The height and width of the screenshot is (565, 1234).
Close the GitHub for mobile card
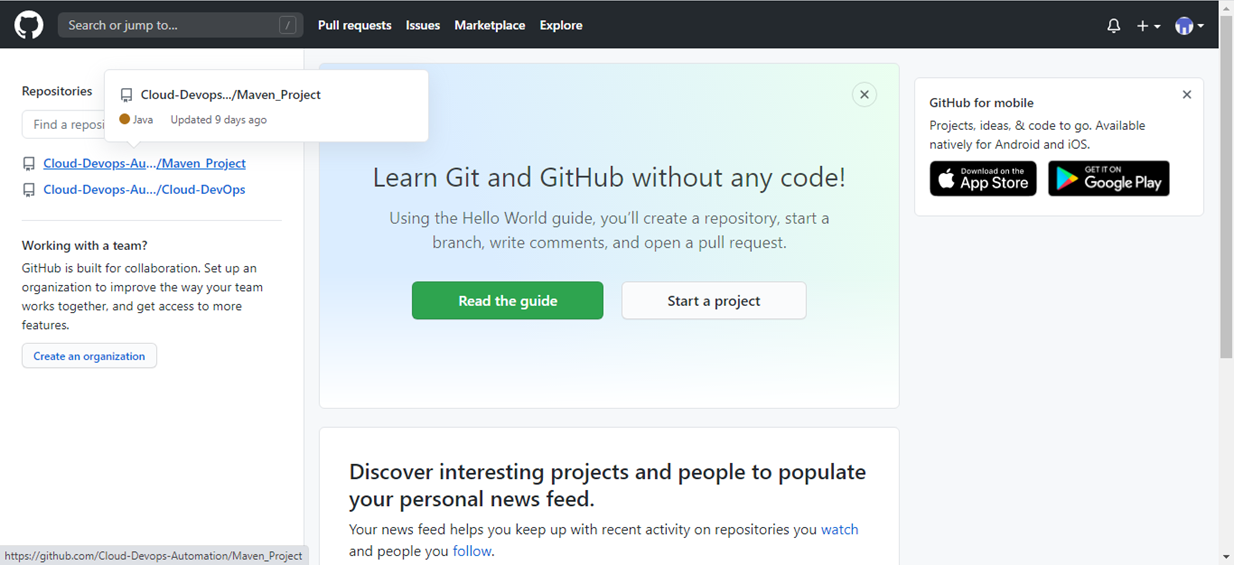tap(1187, 95)
